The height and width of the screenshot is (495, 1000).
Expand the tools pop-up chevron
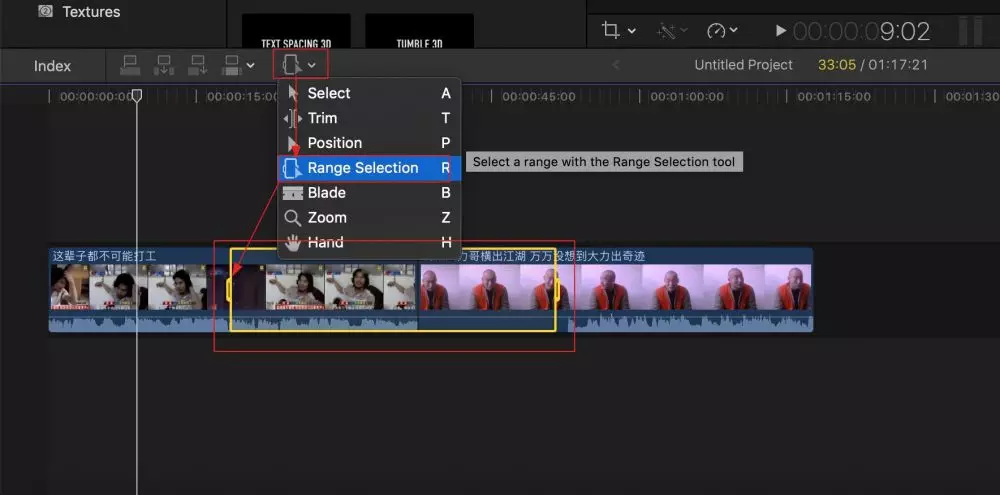click(x=312, y=65)
